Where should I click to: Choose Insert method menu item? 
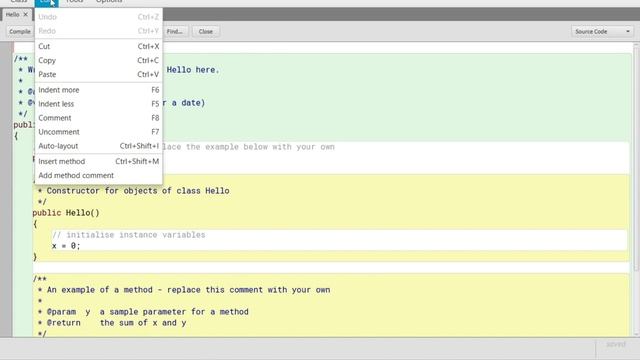(98, 161)
